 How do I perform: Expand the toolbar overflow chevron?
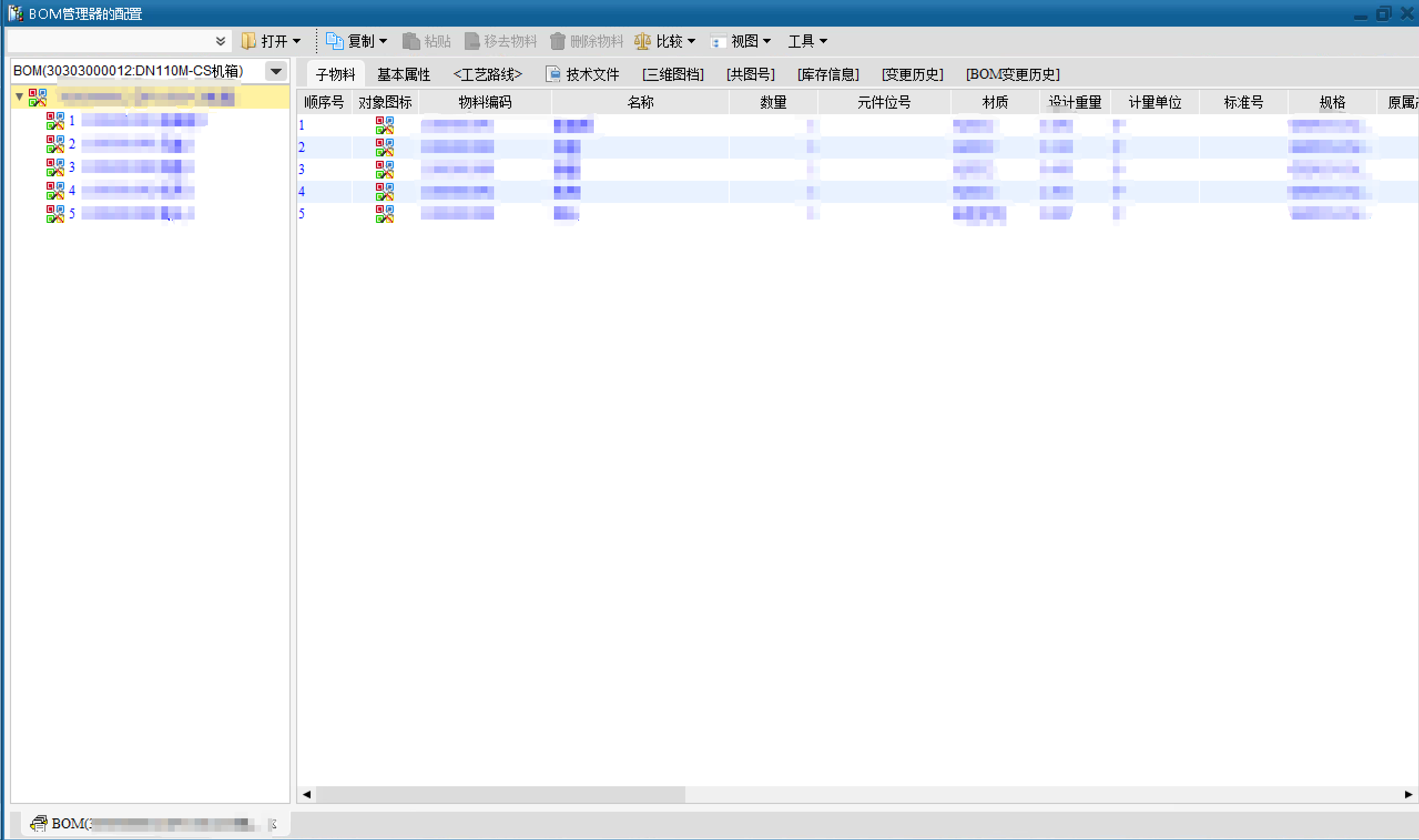point(220,41)
